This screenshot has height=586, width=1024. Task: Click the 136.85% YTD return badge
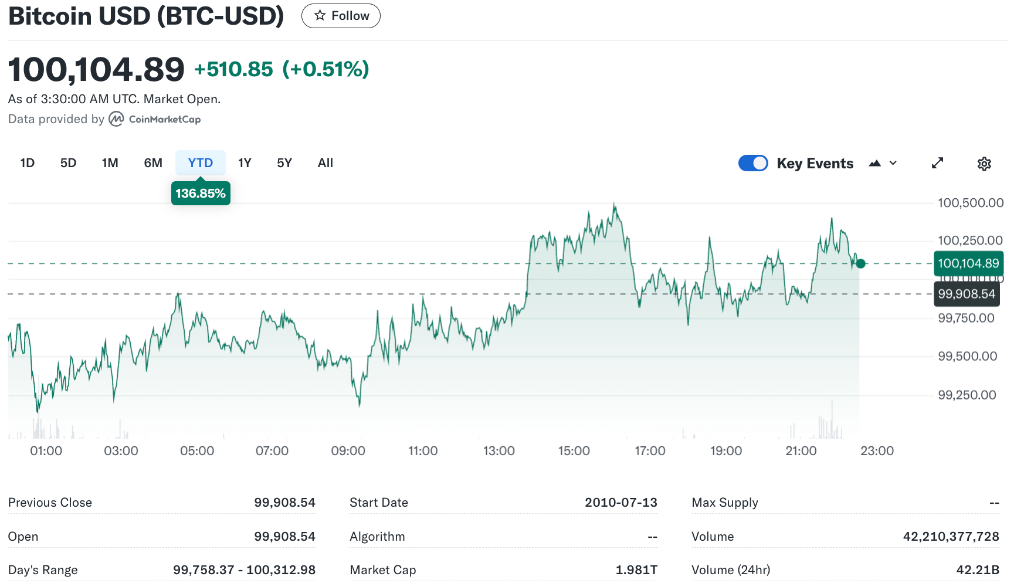(201, 193)
